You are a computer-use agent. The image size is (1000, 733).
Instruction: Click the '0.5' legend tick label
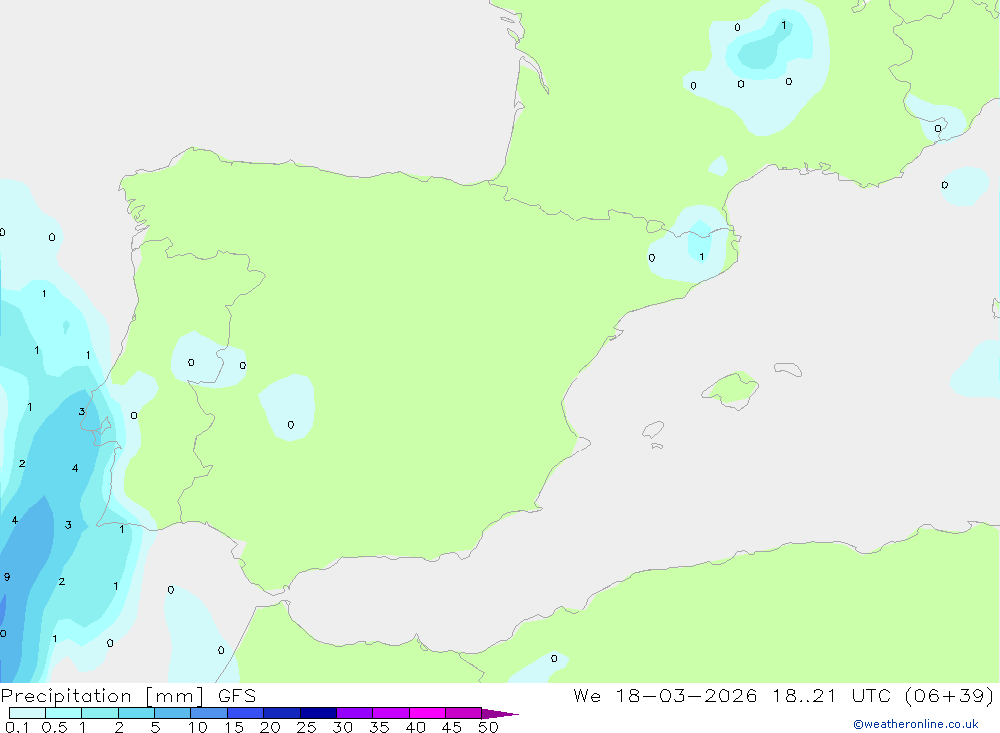click(x=54, y=727)
